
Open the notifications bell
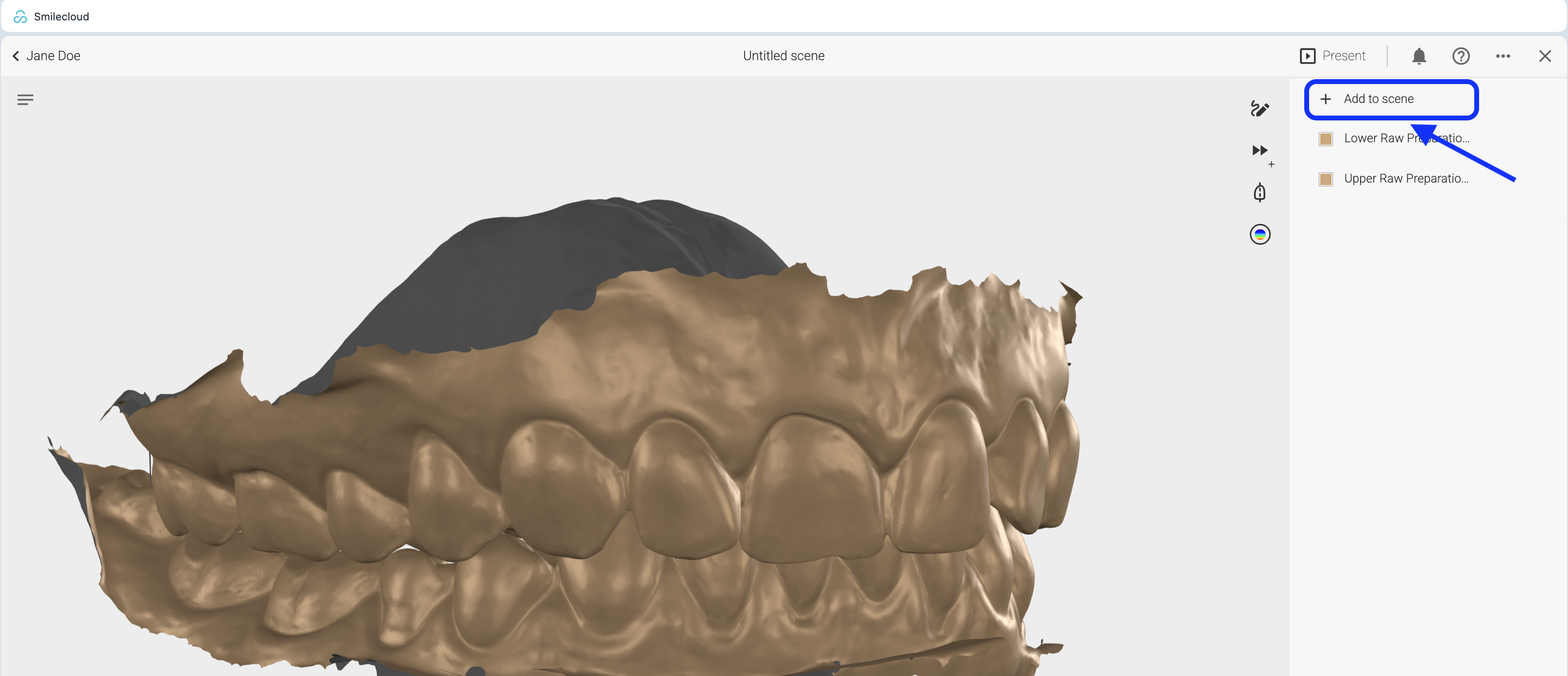pos(1419,56)
